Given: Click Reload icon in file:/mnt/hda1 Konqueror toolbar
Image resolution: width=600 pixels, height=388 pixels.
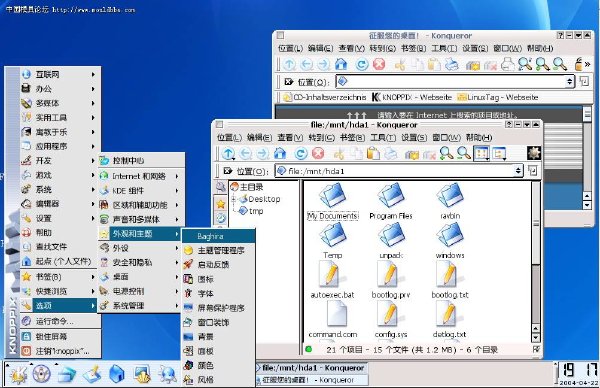Looking at the screenshot, I should pos(301,154).
